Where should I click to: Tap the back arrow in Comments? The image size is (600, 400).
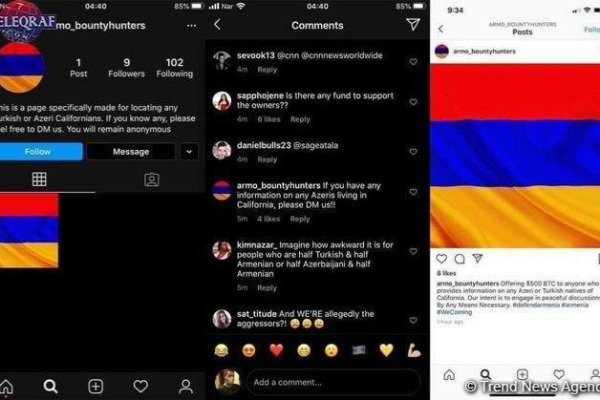click(x=217, y=24)
